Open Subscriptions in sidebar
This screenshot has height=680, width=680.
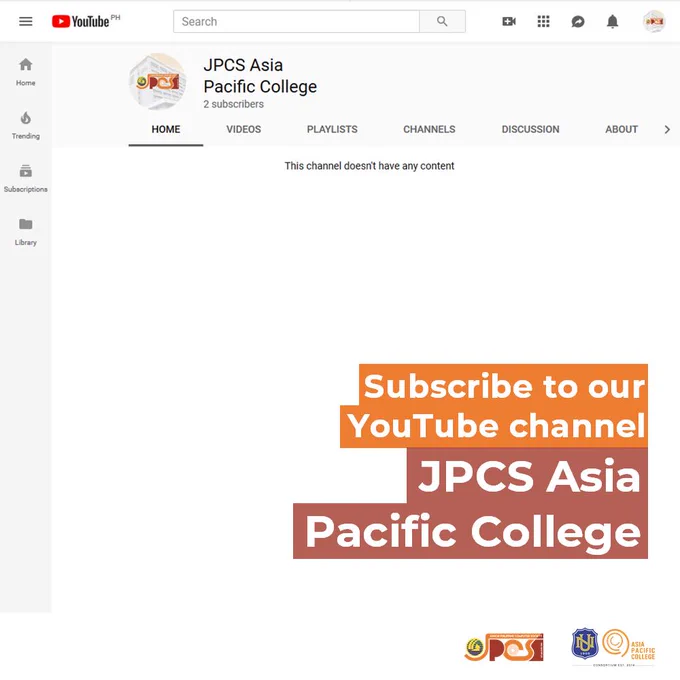(26, 179)
